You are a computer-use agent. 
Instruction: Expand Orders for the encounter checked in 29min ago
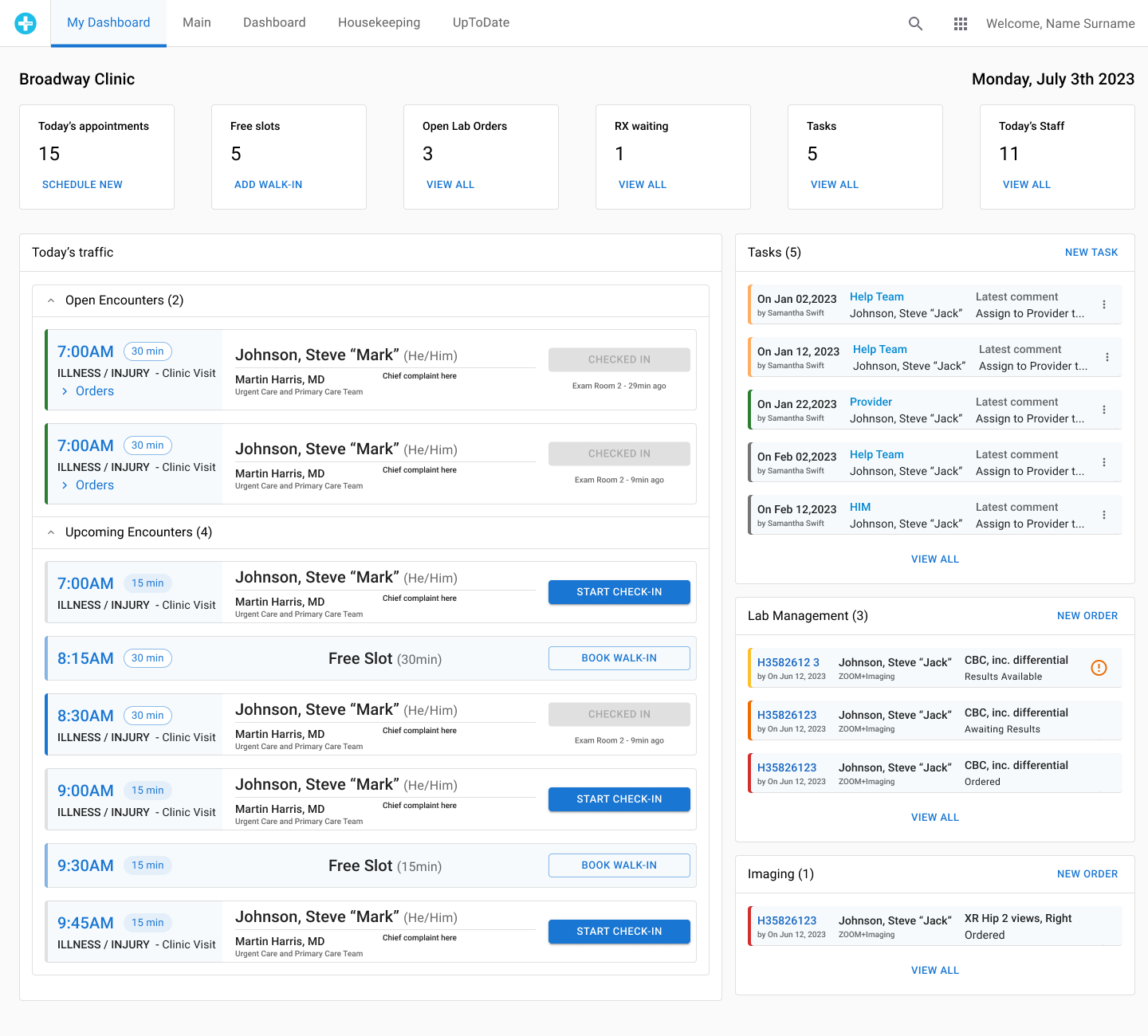pos(88,391)
